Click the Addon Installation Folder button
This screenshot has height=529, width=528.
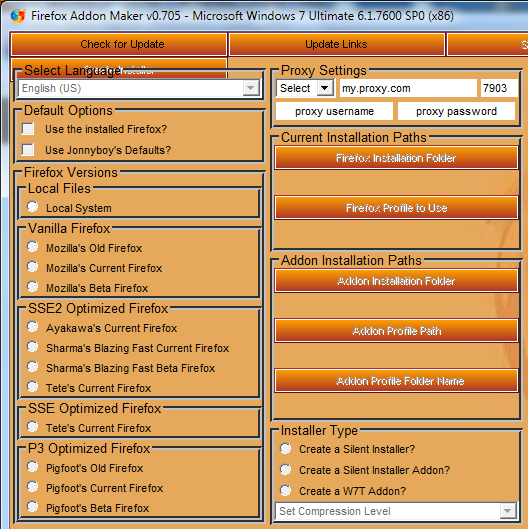(x=396, y=281)
